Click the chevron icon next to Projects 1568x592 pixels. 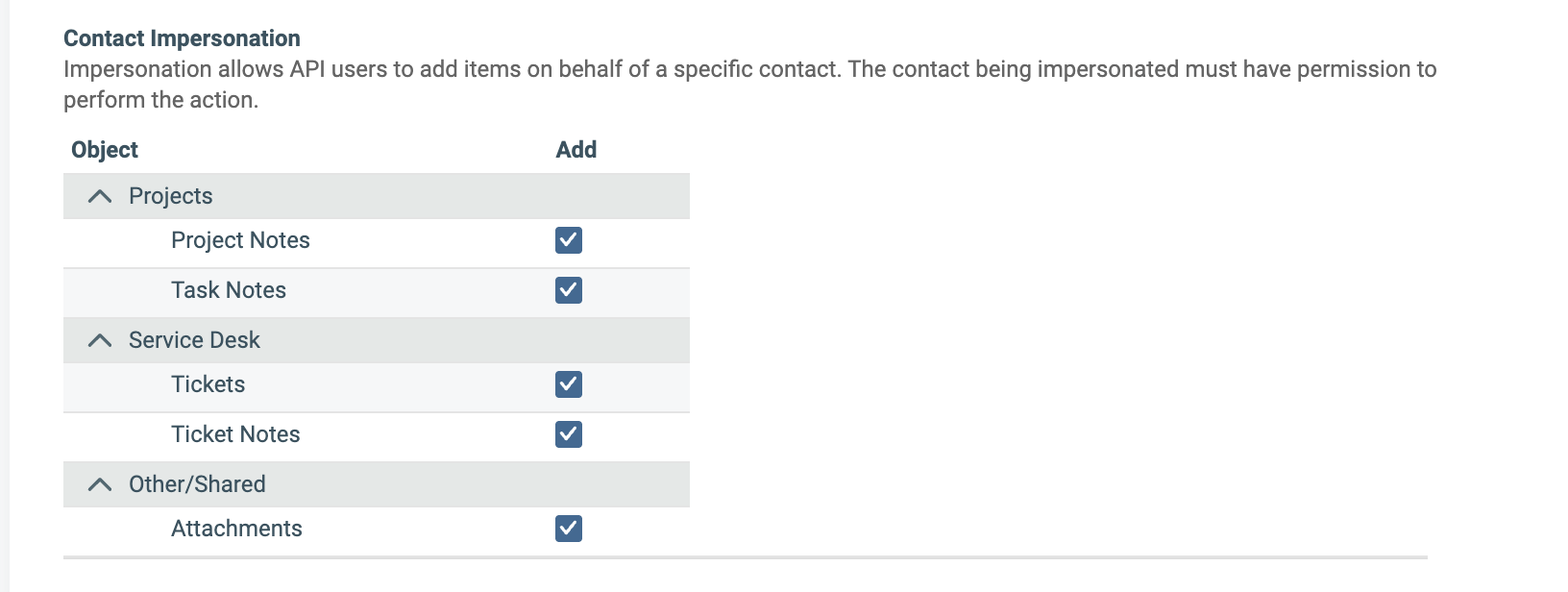pos(98,195)
